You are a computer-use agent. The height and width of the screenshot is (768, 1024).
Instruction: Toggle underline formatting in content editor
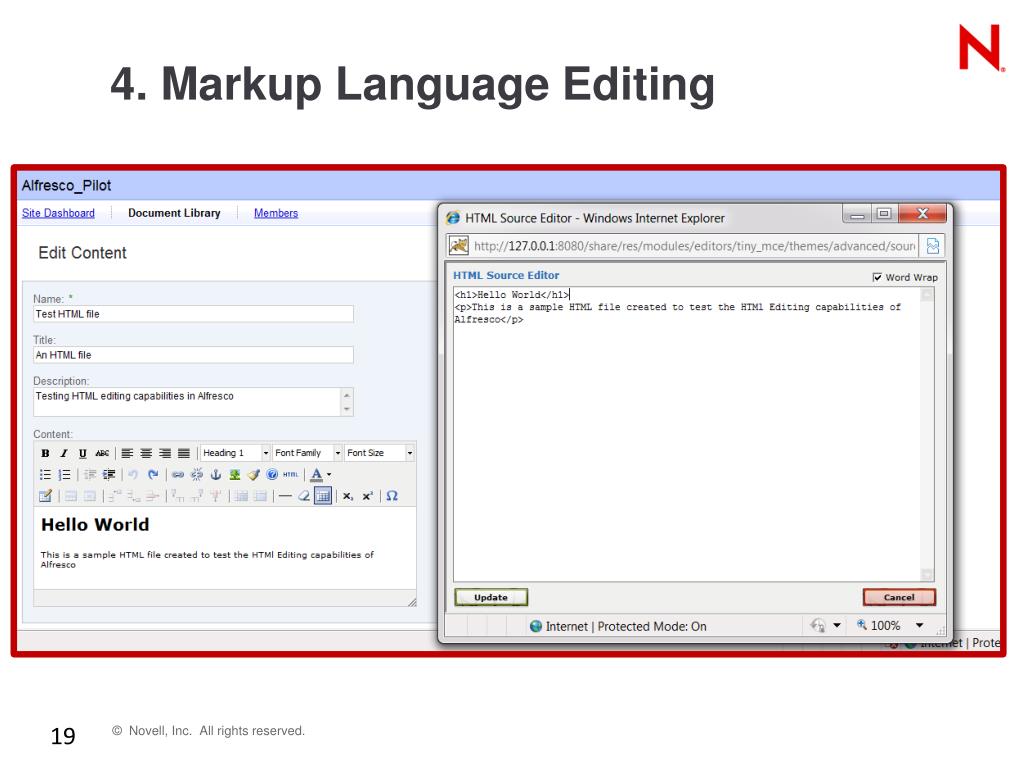pos(82,453)
